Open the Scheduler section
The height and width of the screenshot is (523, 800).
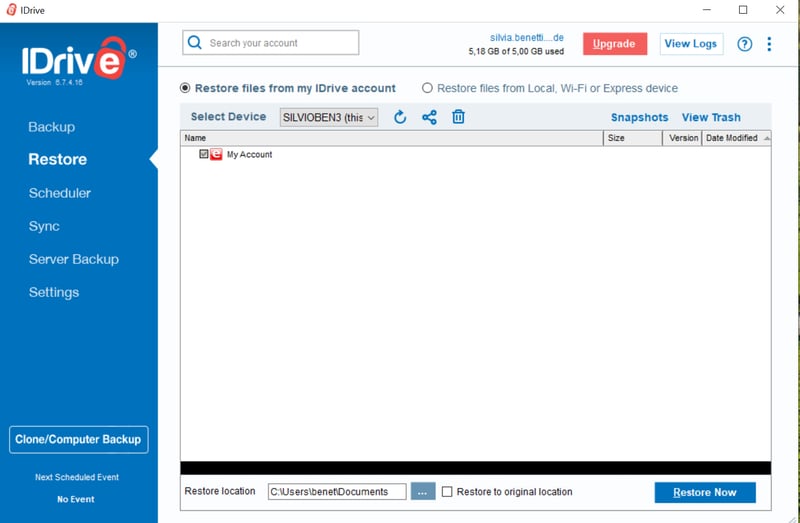(60, 193)
